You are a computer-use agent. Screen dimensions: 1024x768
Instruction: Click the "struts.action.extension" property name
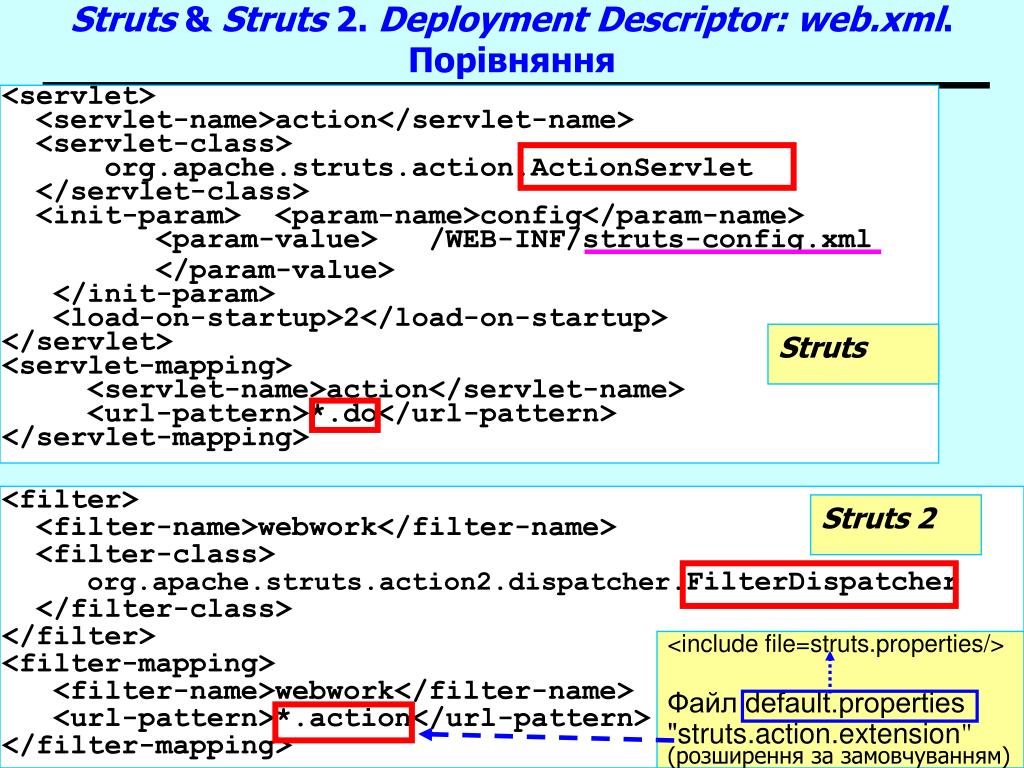(819, 734)
